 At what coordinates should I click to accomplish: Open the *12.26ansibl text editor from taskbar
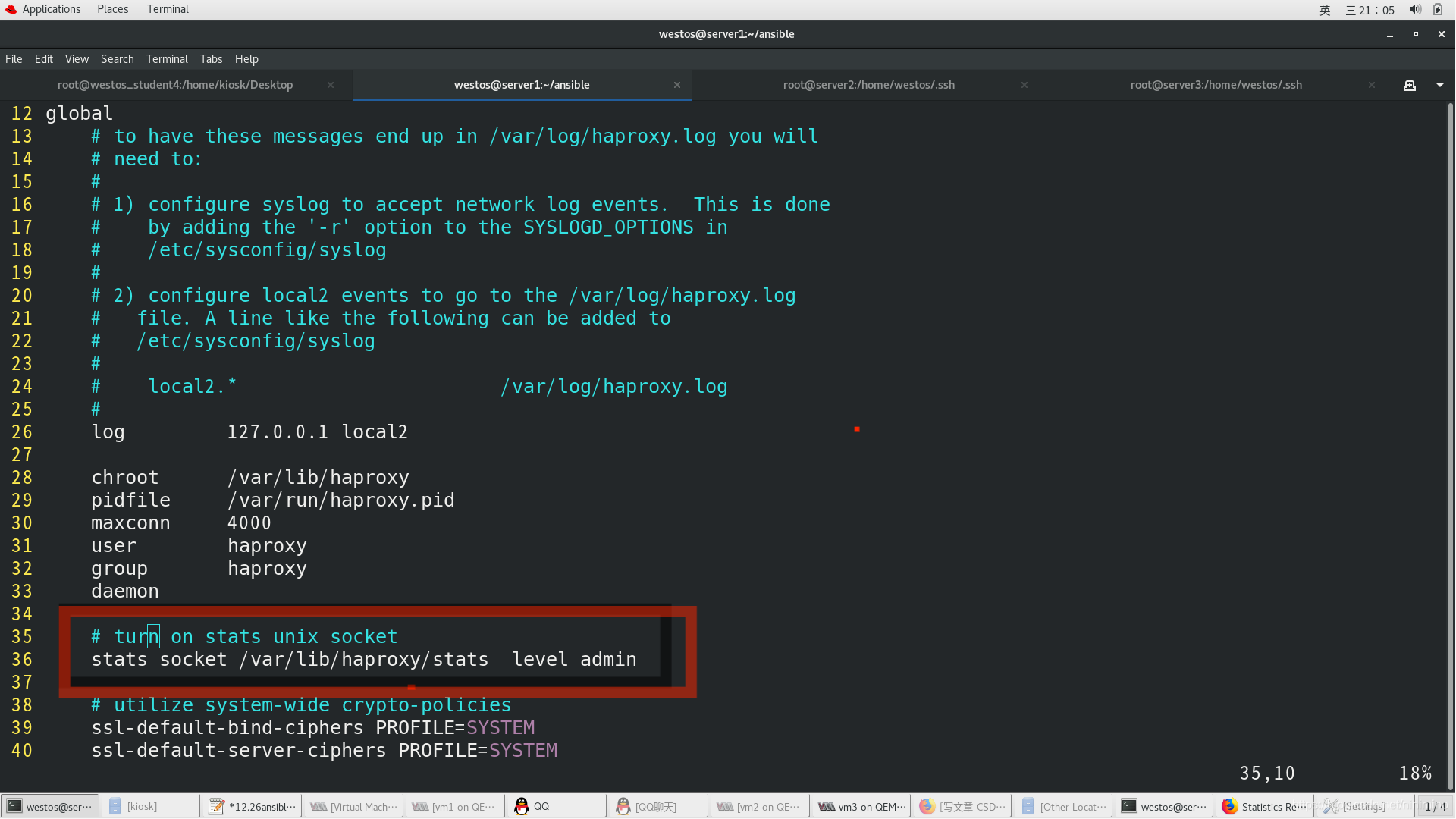pyautogui.click(x=253, y=806)
